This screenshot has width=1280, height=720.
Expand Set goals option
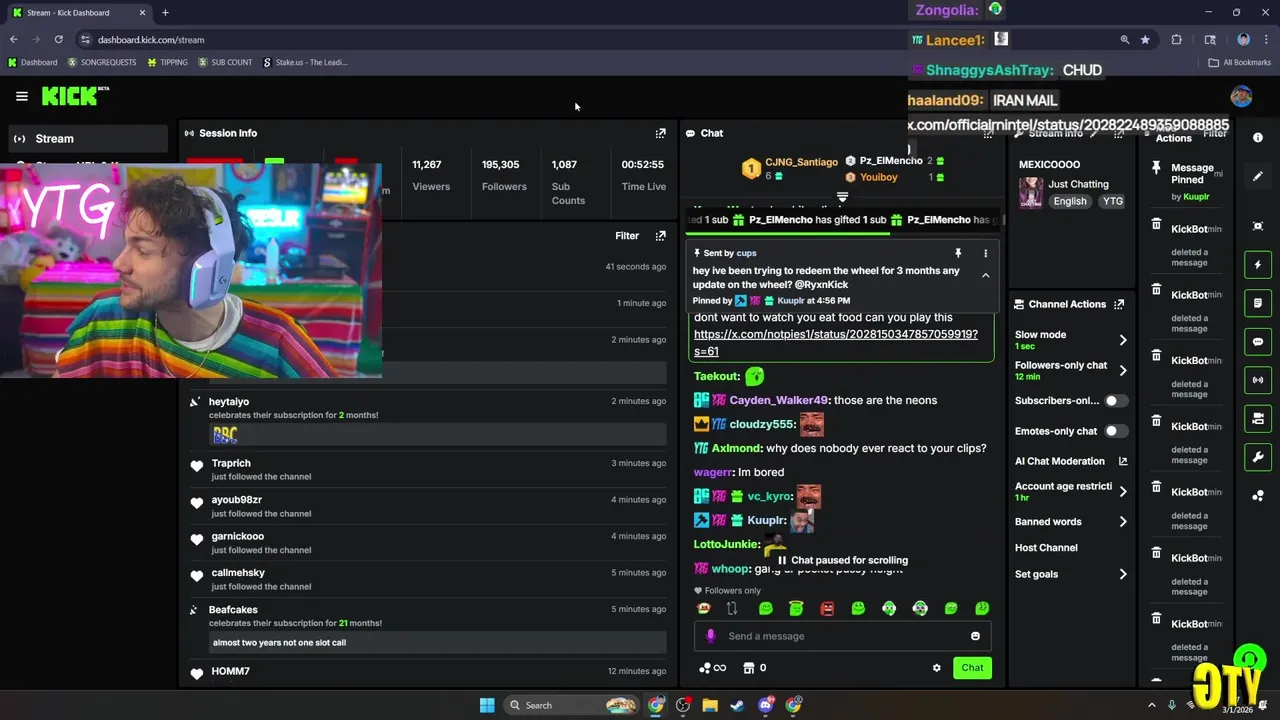pos(1123,574)
